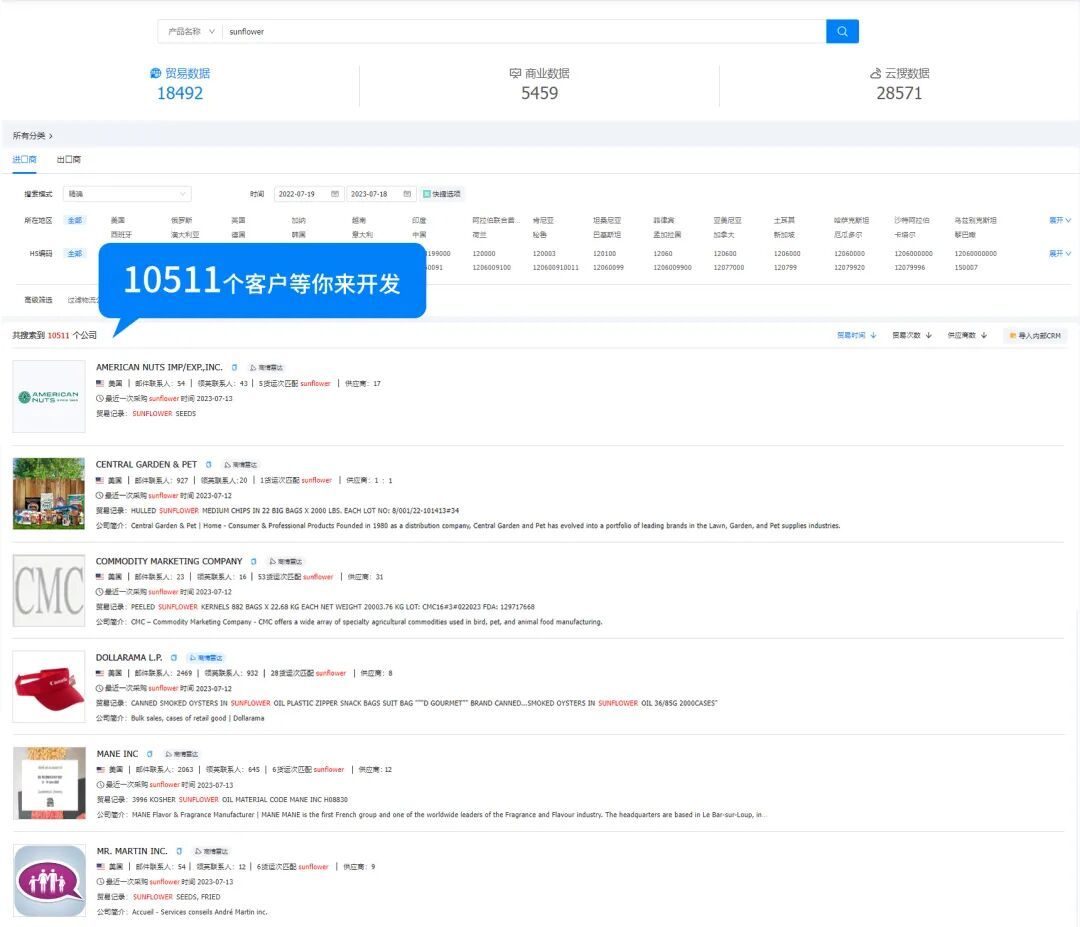The height and width of the screenshot is (927, 1080).
Task: Copy the CENTRAL GARDEN & PET name icon
Action: coord(209,464)
